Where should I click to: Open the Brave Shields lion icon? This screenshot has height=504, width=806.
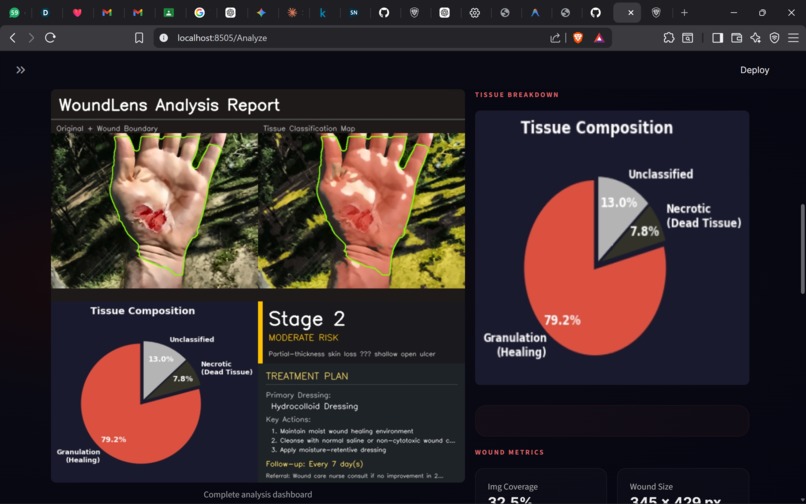pyautogui.click(x=578, y=38)
